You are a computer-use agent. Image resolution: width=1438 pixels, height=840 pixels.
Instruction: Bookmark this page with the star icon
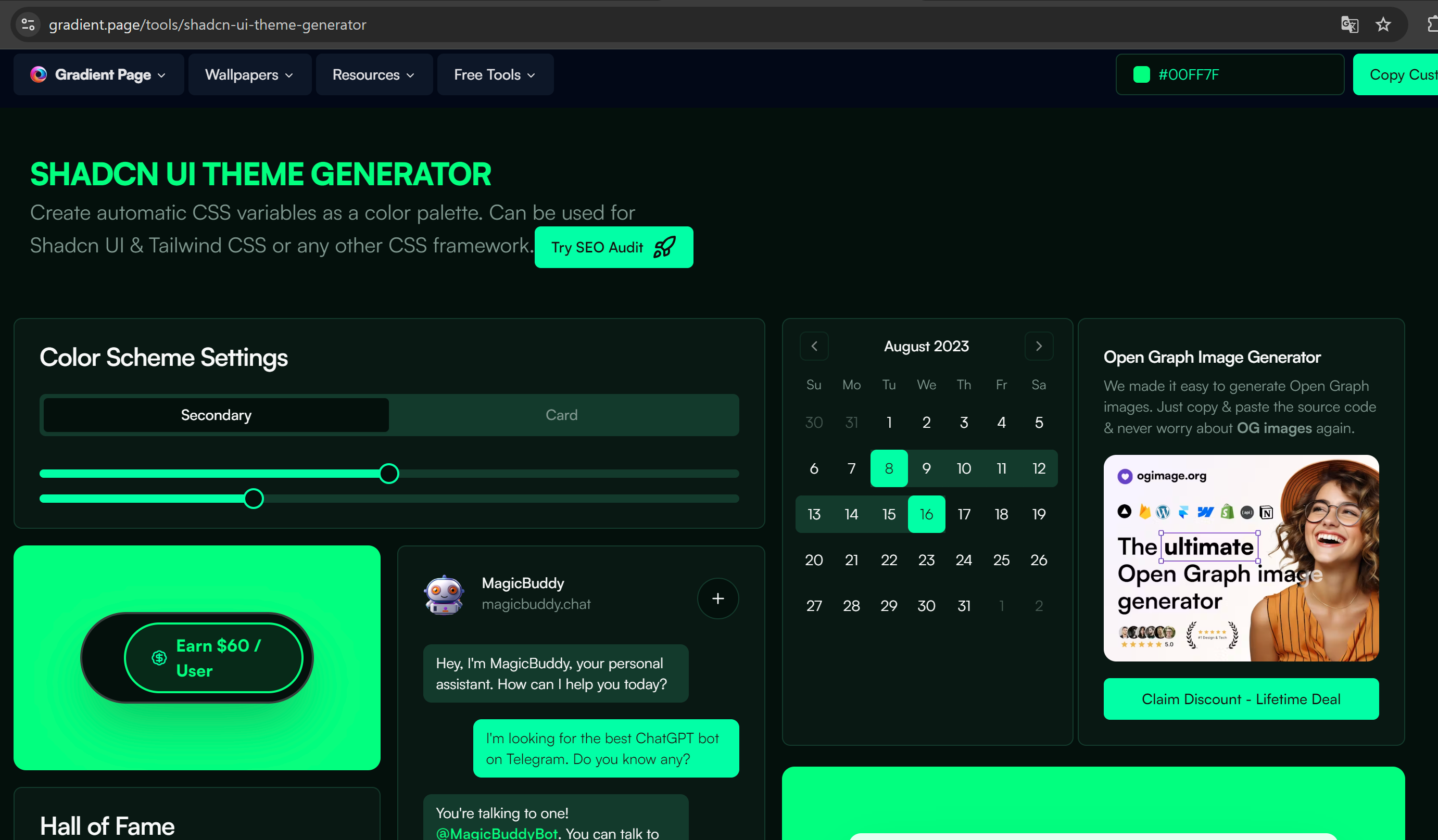(1384, 24)
